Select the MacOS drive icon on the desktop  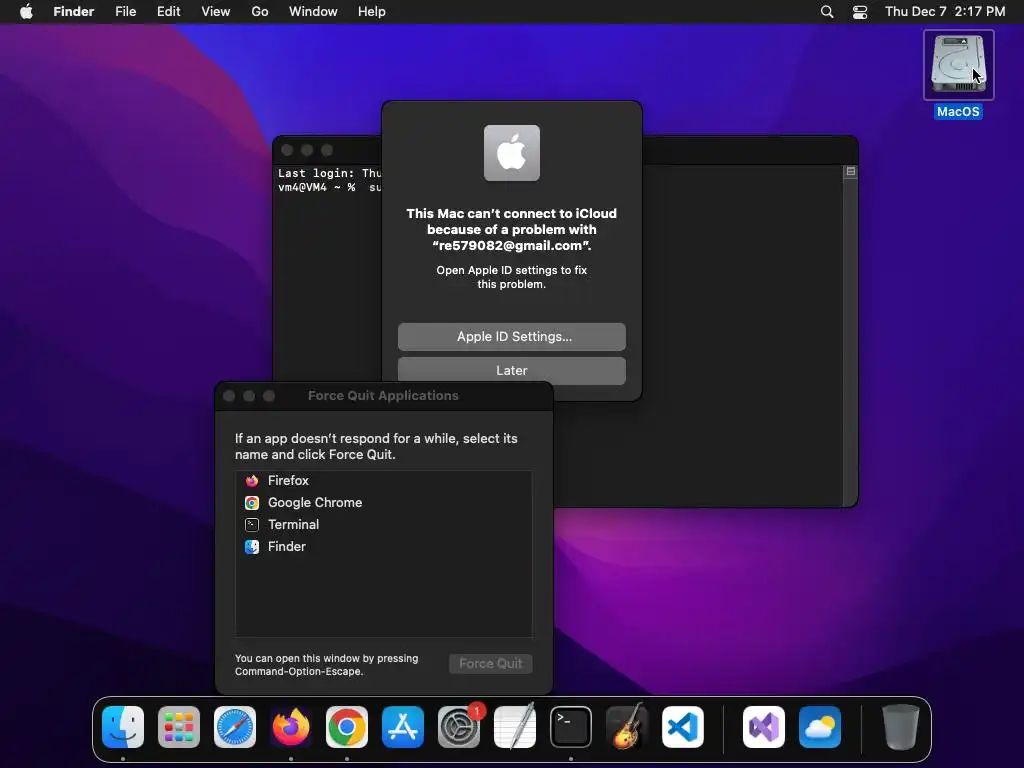(x=958, y=65)
